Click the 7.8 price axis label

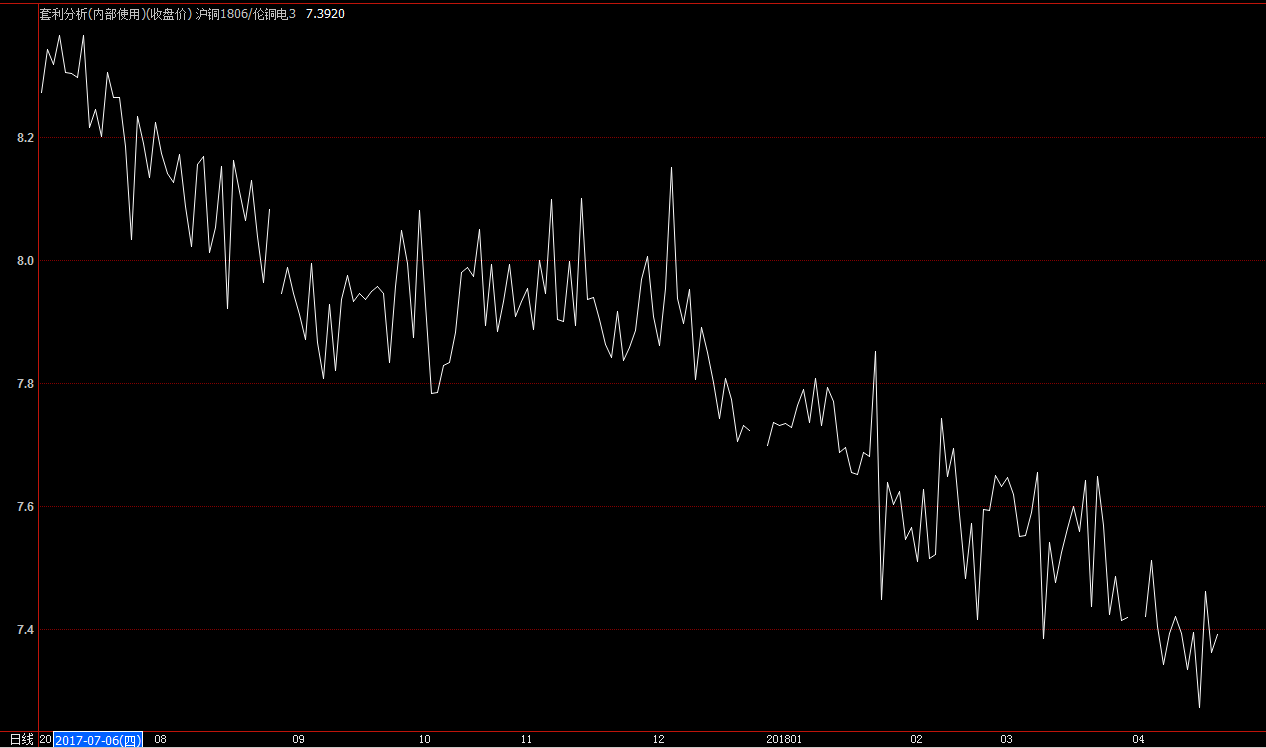[x=26, y=384]
